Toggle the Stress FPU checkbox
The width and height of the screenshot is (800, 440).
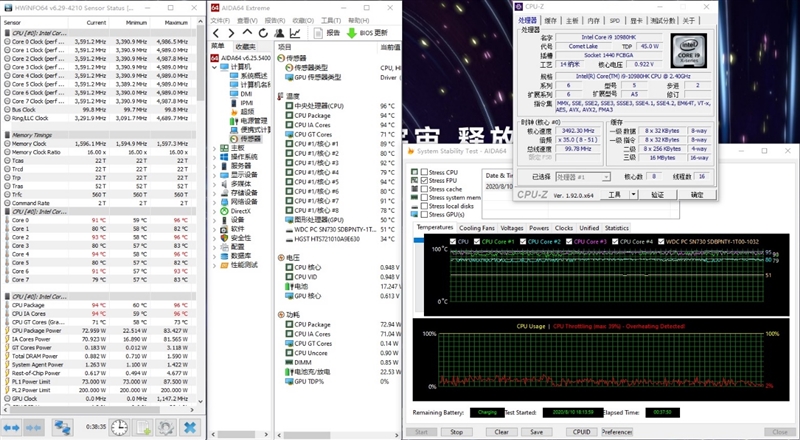[x=422, y=180]
